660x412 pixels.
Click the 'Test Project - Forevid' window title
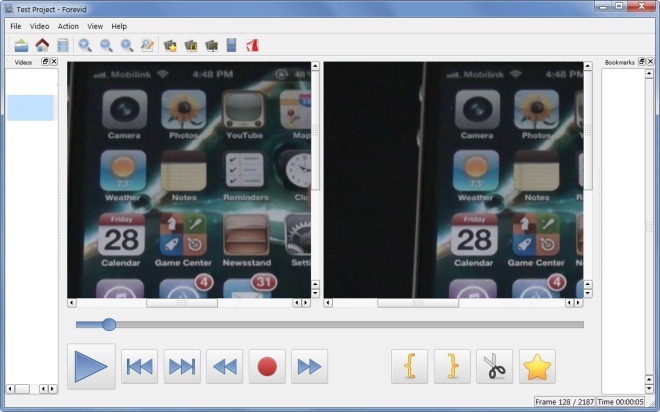click(51, 9)
